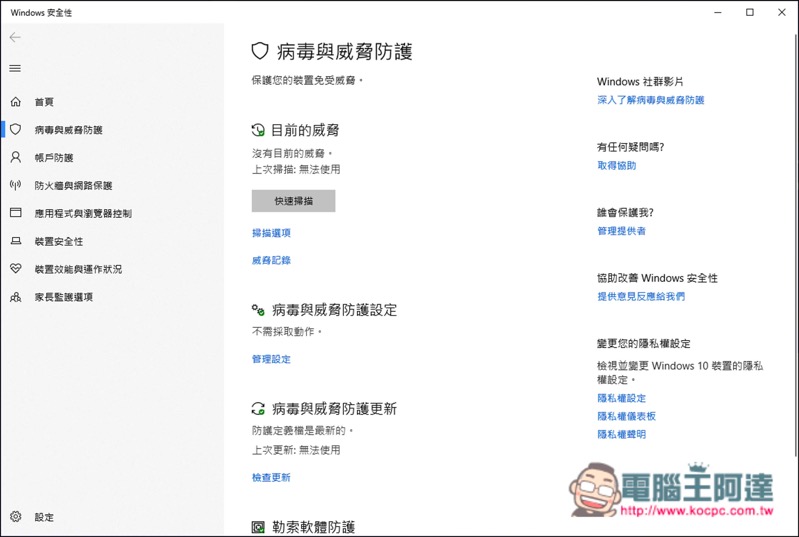Close the Windows 安全性 window
The width and height of the screenshot is (799, 537).
(782, 12)
